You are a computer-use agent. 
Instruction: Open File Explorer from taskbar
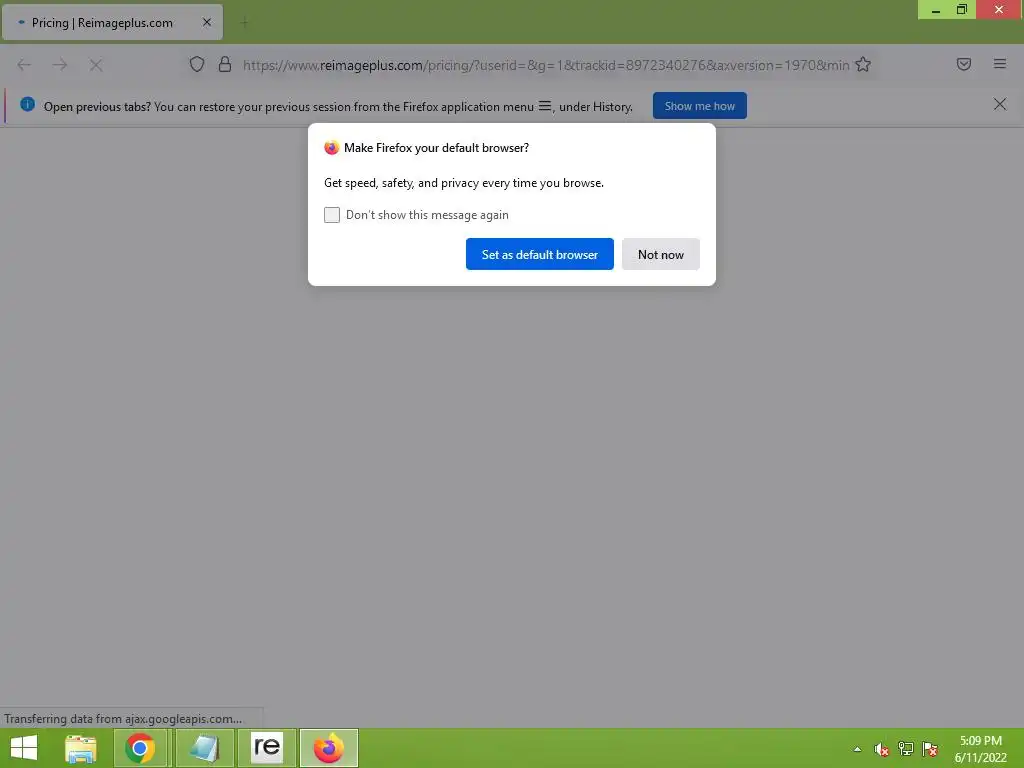click(81, 748)
